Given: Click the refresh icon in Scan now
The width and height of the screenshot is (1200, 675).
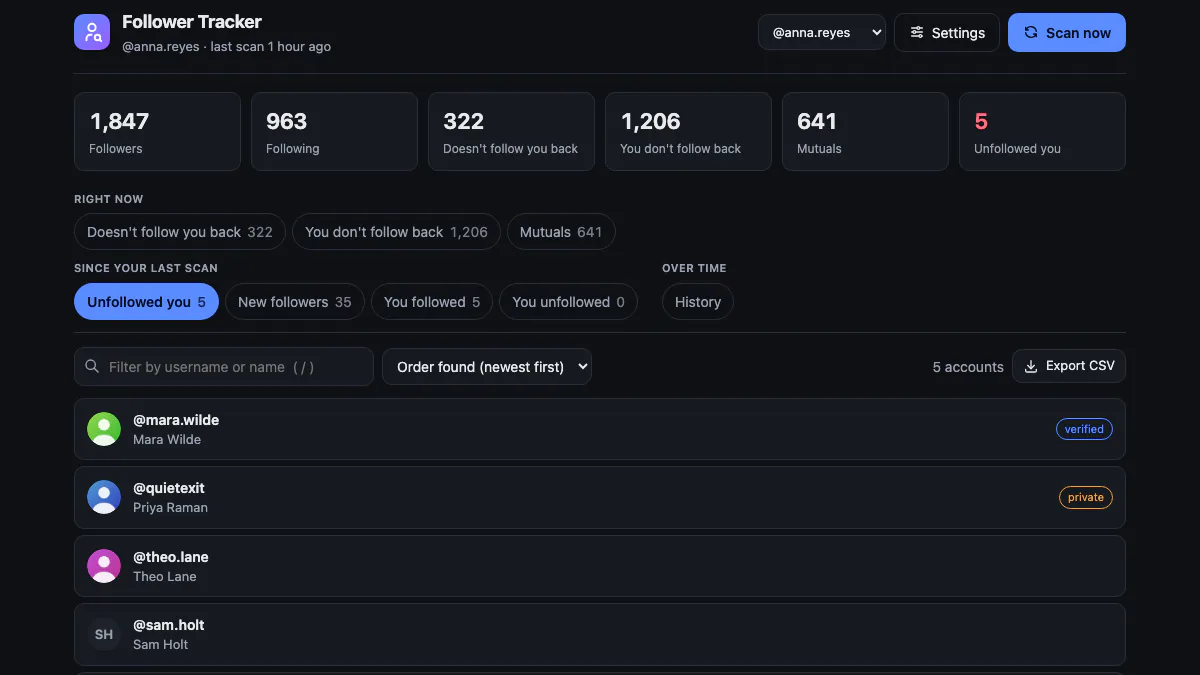Looking at the screenshot, I should pos(1031,33).
